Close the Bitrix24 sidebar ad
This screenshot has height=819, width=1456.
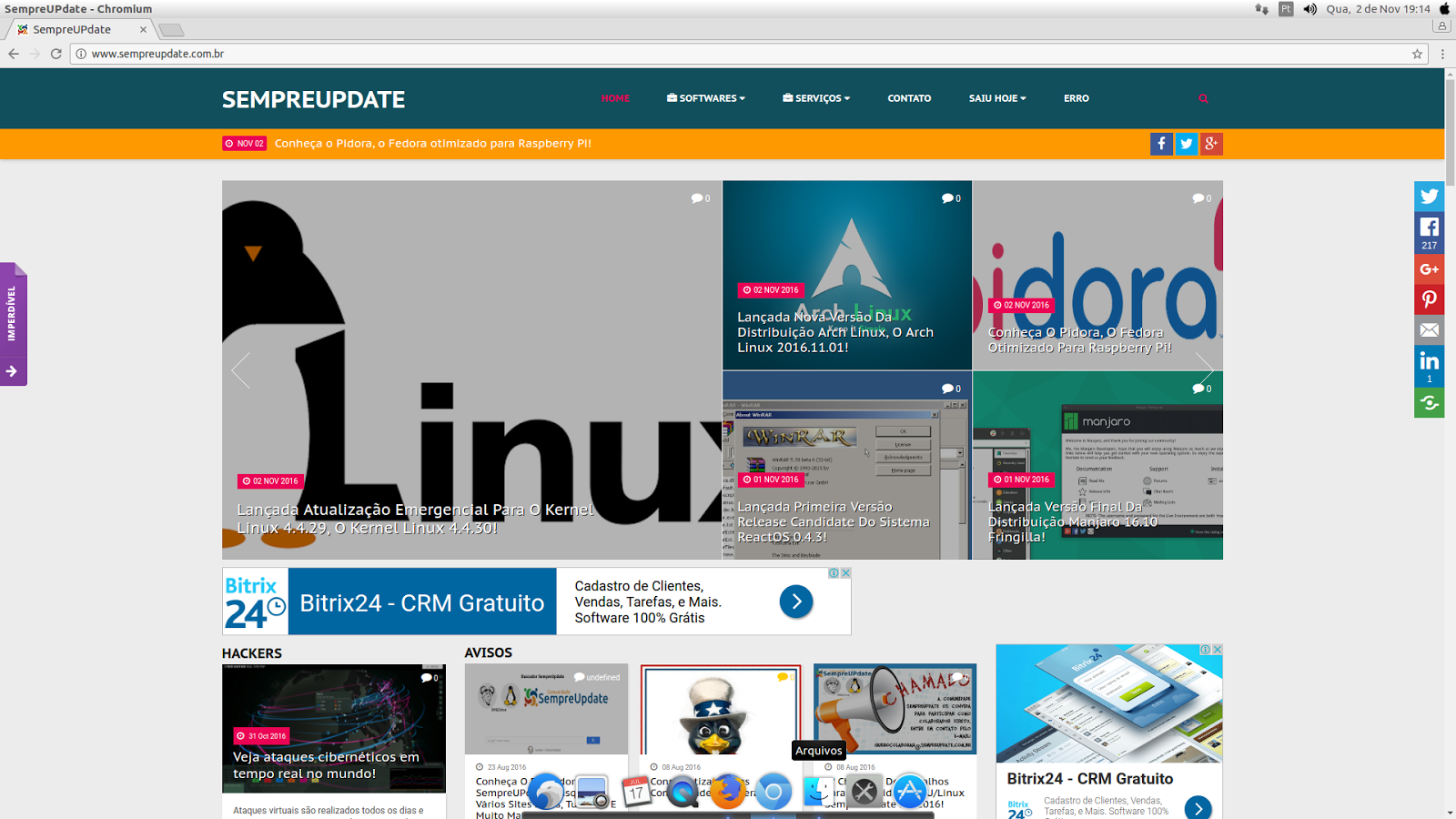click(x=1217, y=650)
